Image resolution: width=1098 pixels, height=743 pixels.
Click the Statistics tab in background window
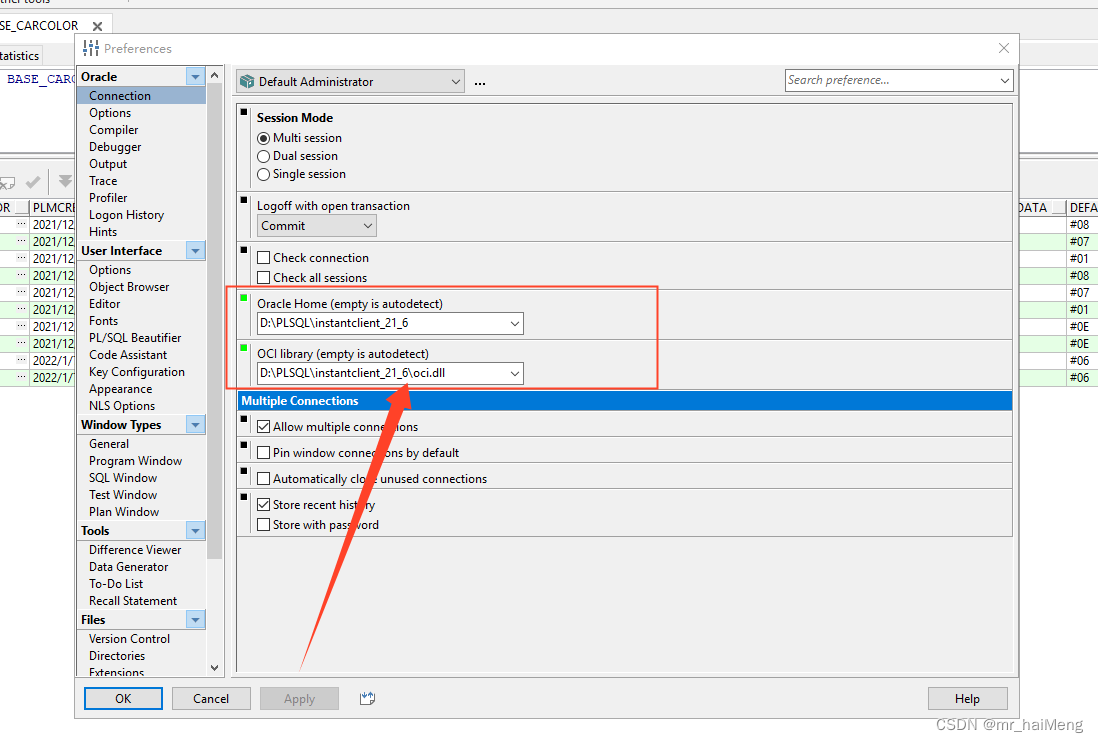pyautogui.click(x=20, y=55)
